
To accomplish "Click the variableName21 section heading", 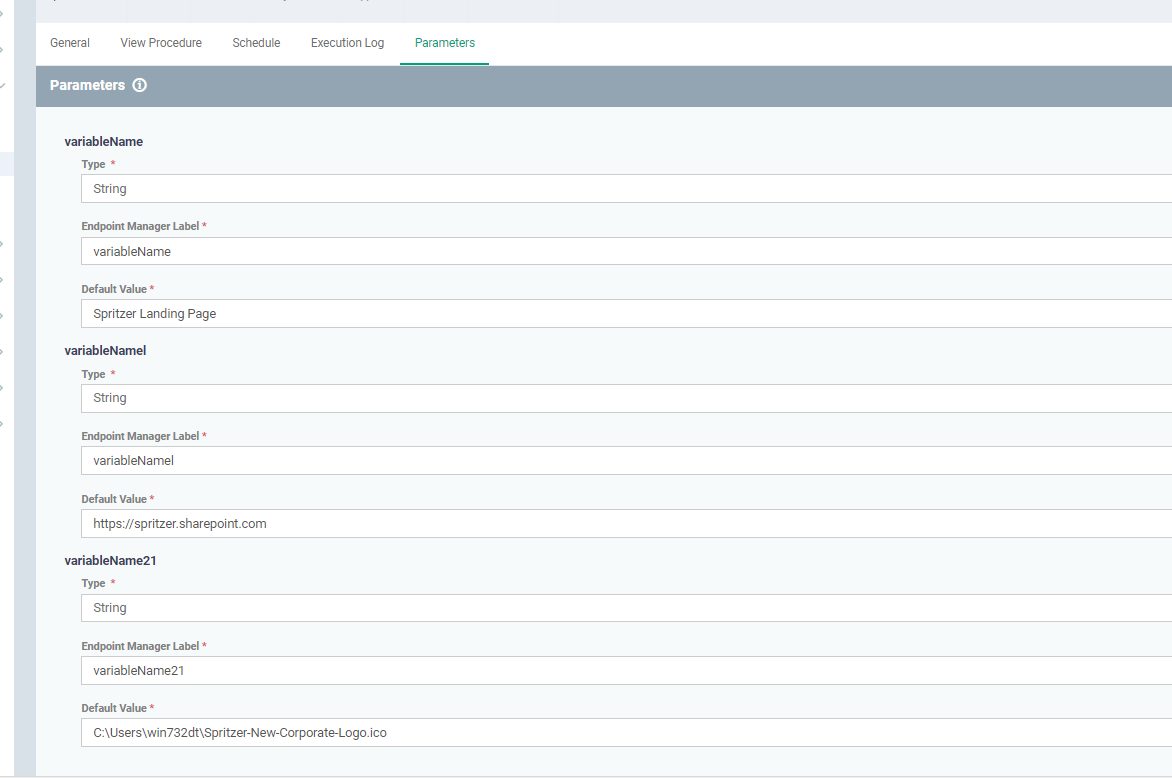I will coord(111,561).
